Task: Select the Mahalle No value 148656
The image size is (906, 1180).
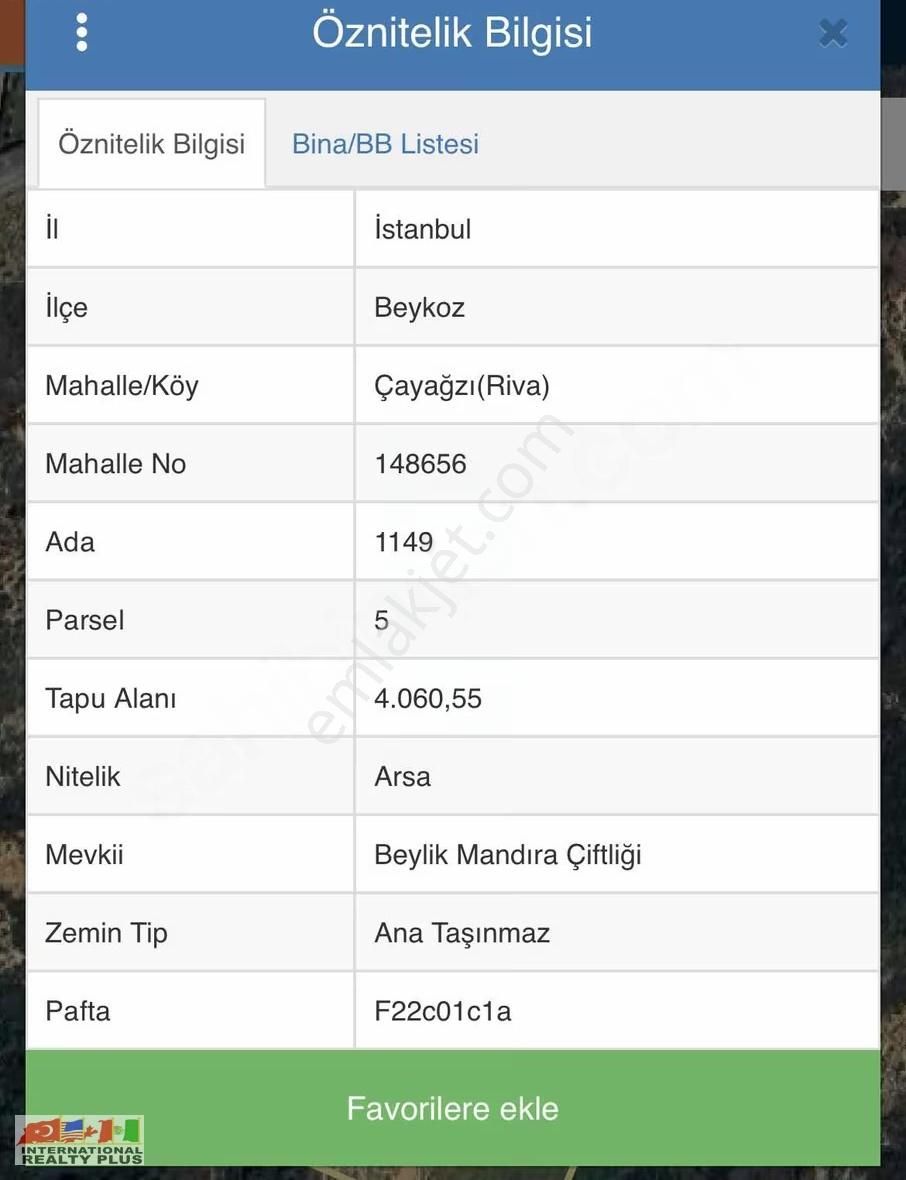Action: point(421,464)
